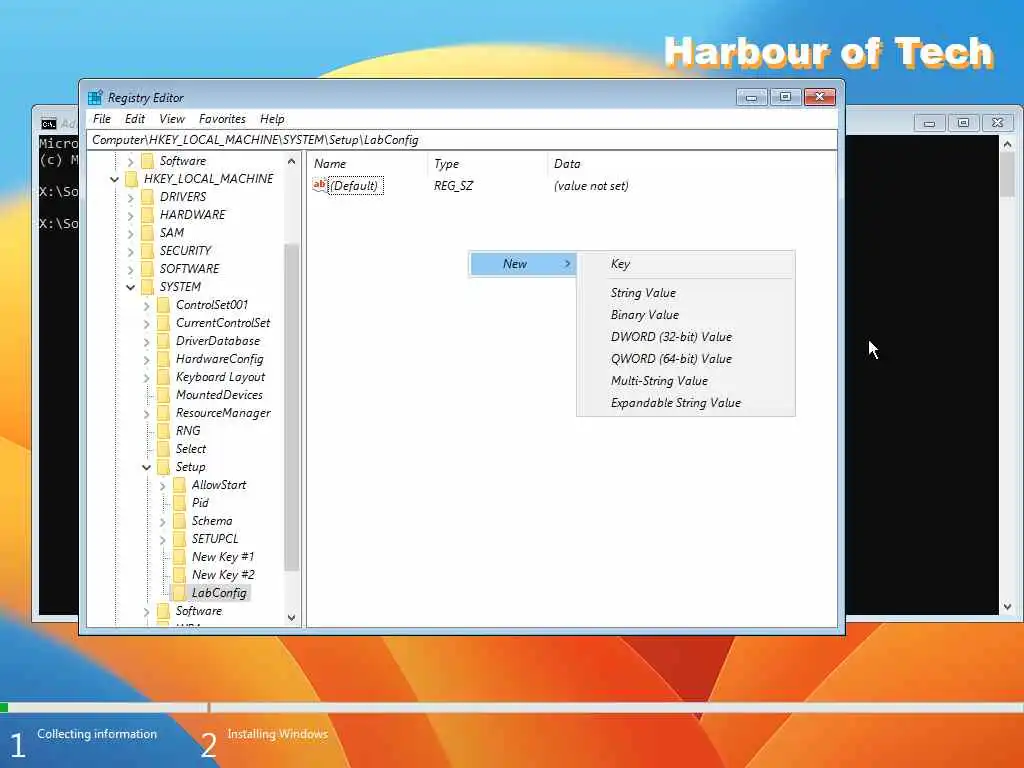Select the HardwareConfig tree key

point(219,359)
